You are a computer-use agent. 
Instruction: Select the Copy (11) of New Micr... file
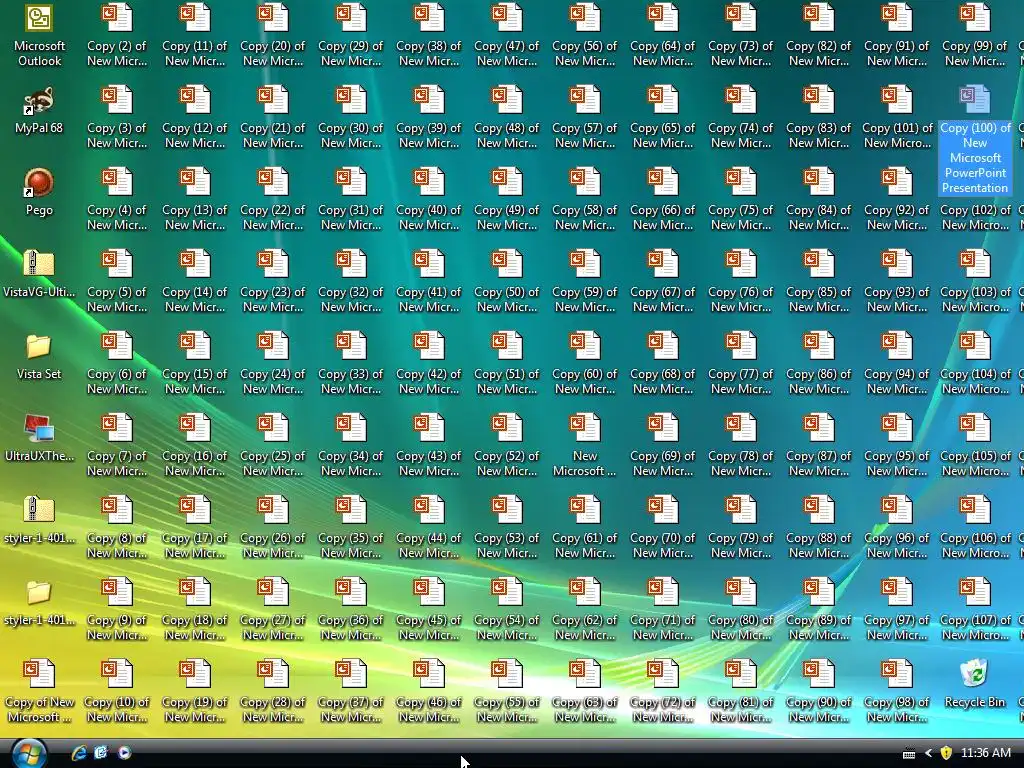pyautogui.click(x=195, y=36)
